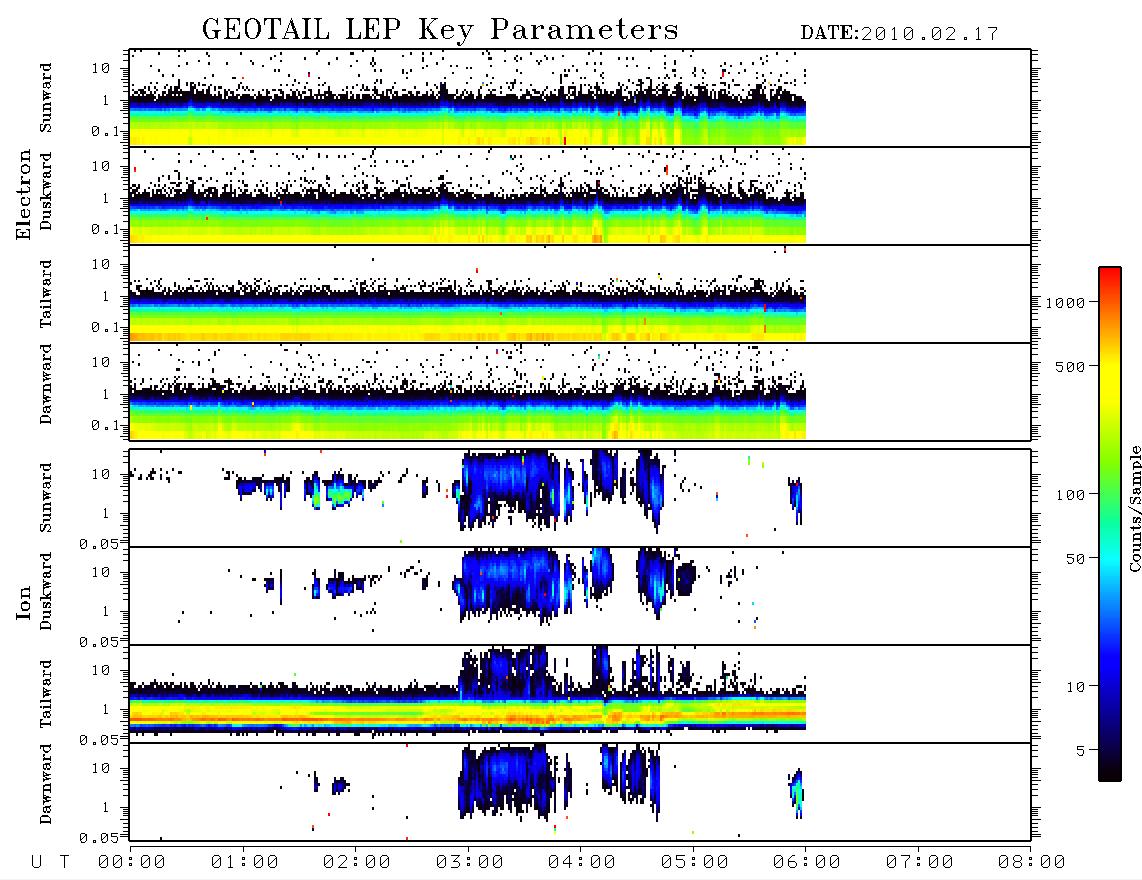
Task: Click the 01:00 time tick label
Action: click(244, 862)
